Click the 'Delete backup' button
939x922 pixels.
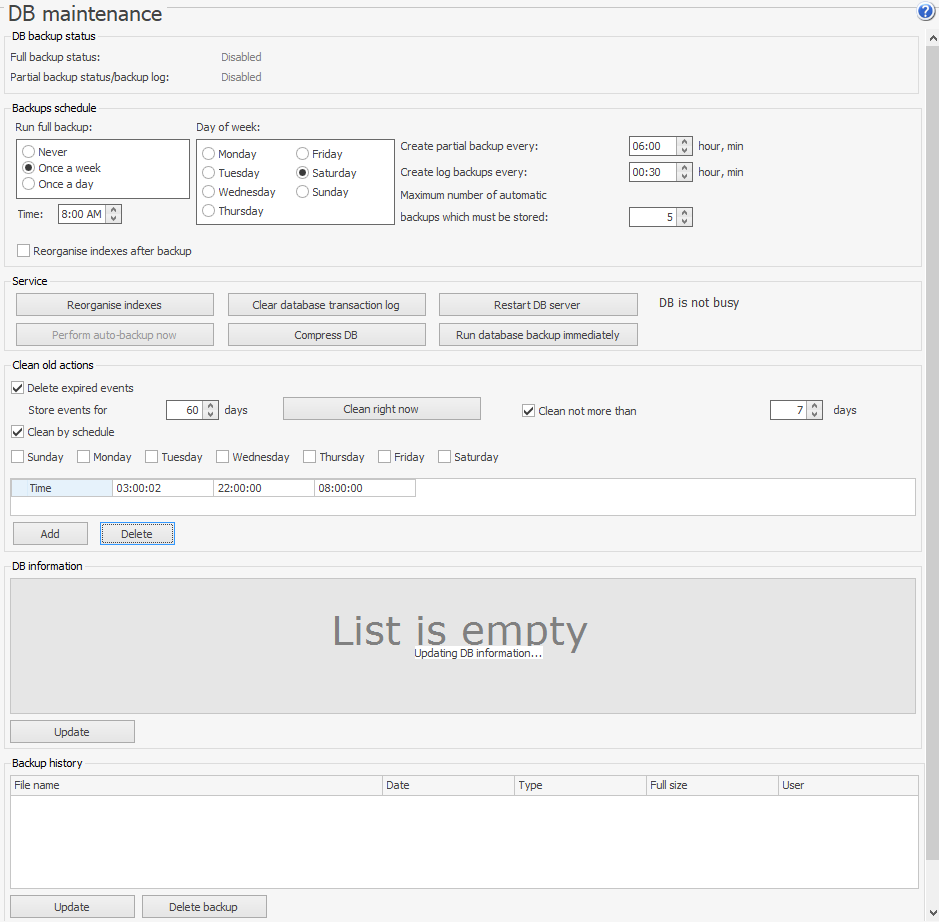[204, 907]
